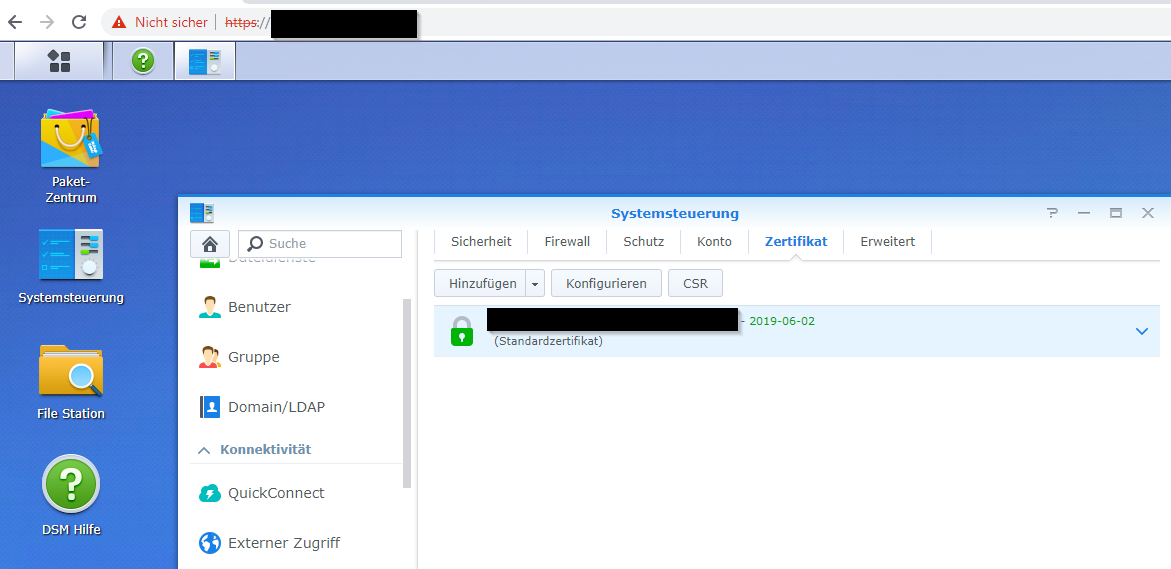Open Paket-Zentrum desktop icon

coord(70,140)
